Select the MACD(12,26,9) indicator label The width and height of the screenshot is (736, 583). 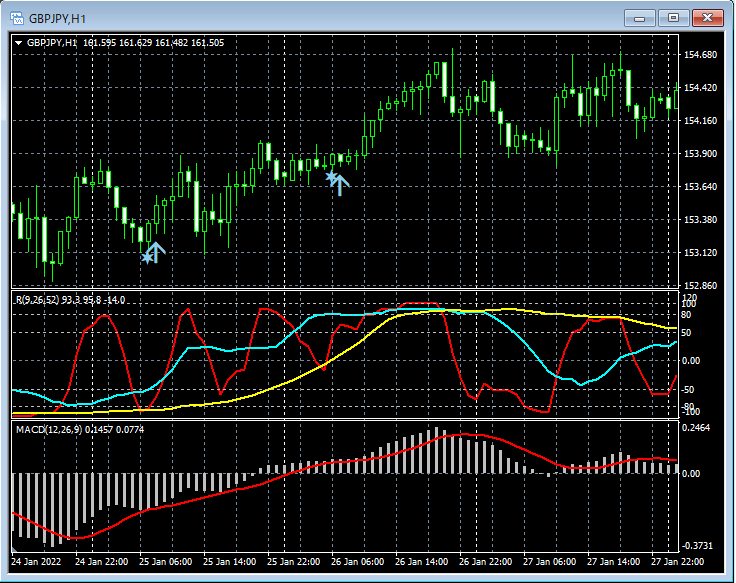click(50, 430)
